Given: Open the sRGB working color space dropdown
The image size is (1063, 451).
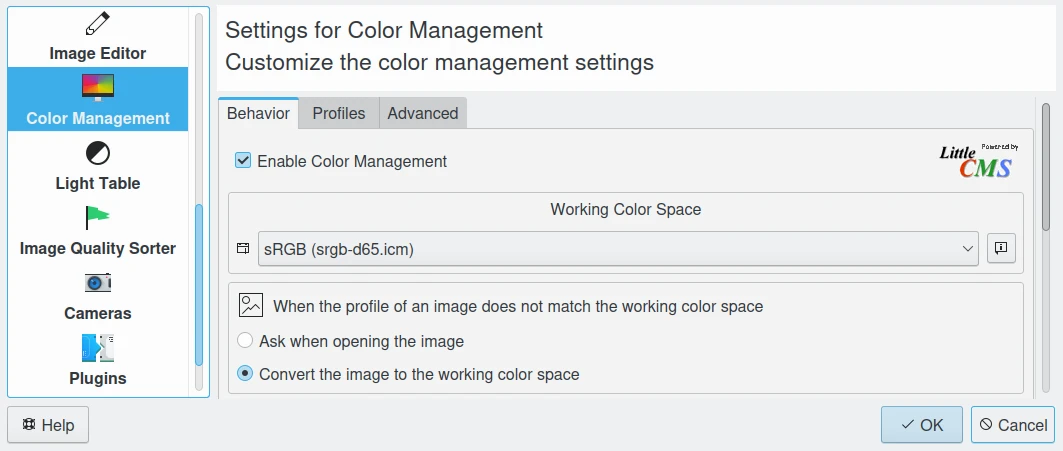Looking at the screenshot, I should pyautogui.click(x=617, y=249).
